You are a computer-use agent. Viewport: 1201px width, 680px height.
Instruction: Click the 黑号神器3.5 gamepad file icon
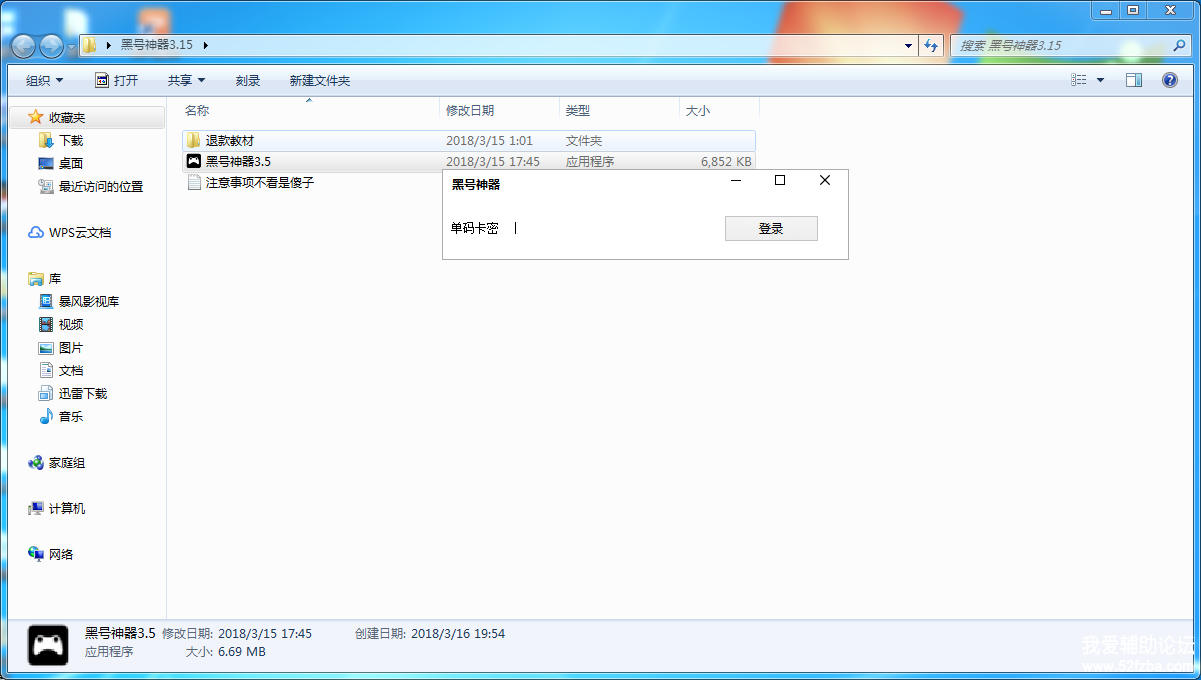(194, 161)
